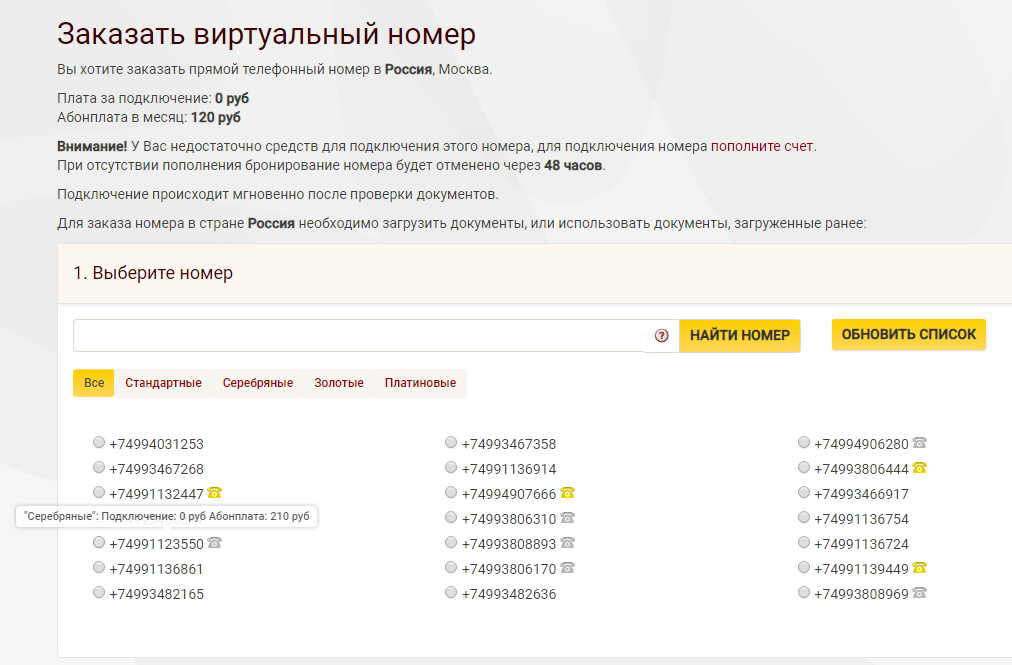
Task: Click the +74993467358 number text
Action: point(509,444)
